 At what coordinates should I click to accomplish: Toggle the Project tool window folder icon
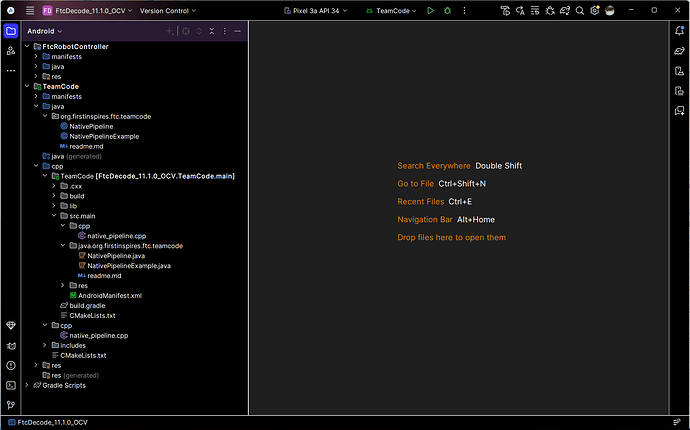pos(11,31)
